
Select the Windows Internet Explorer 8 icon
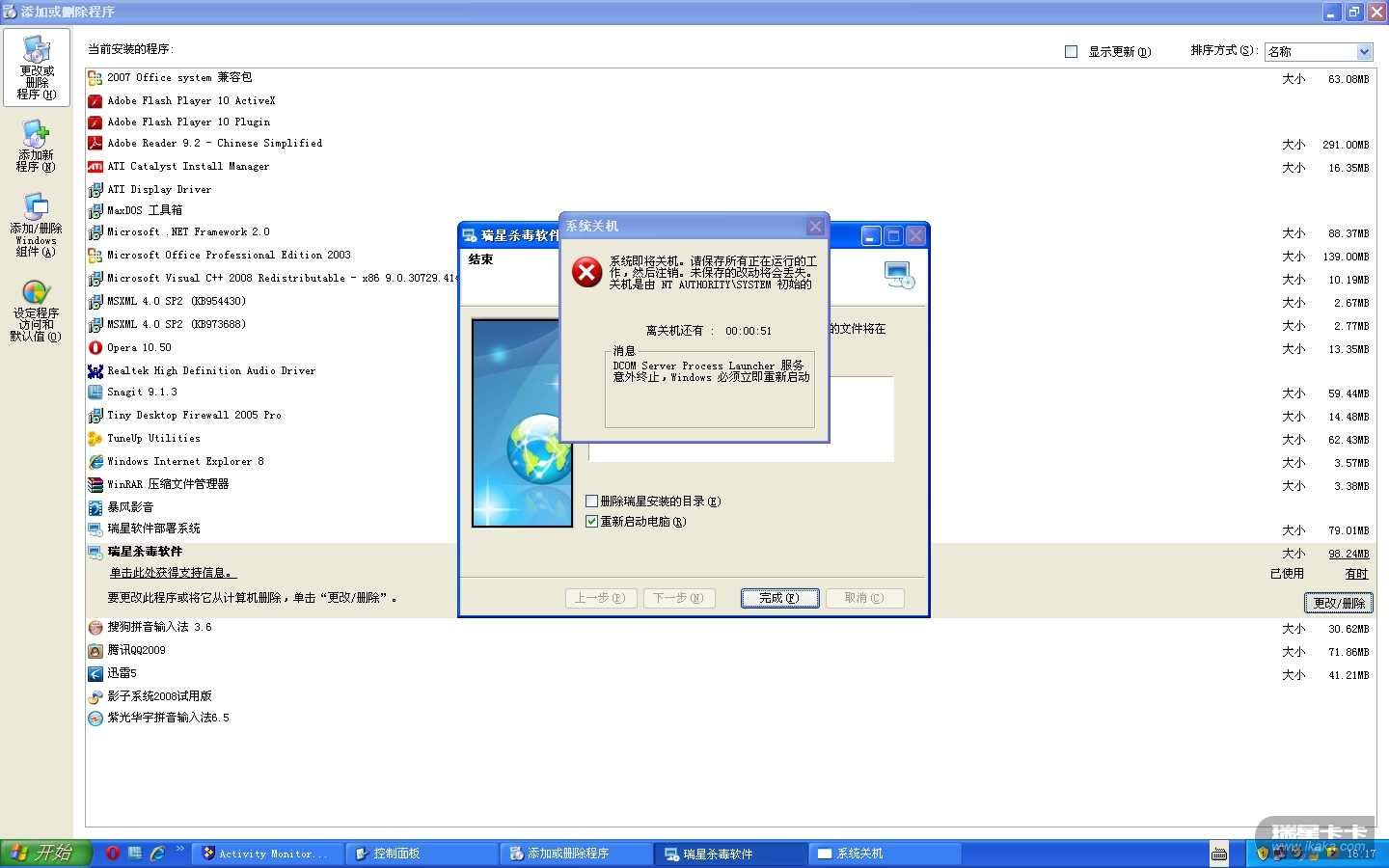coord(95,462)
